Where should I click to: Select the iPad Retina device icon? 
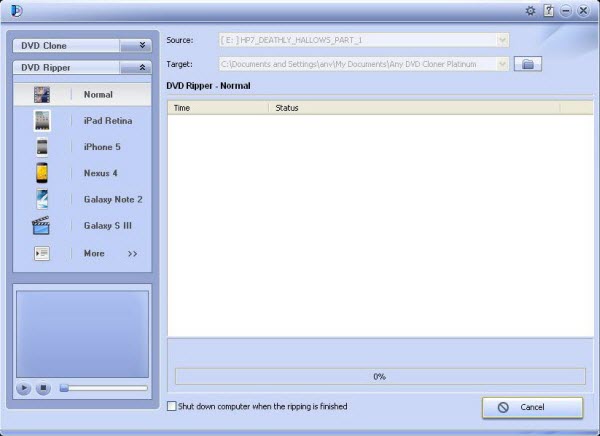tap(42, 121)
